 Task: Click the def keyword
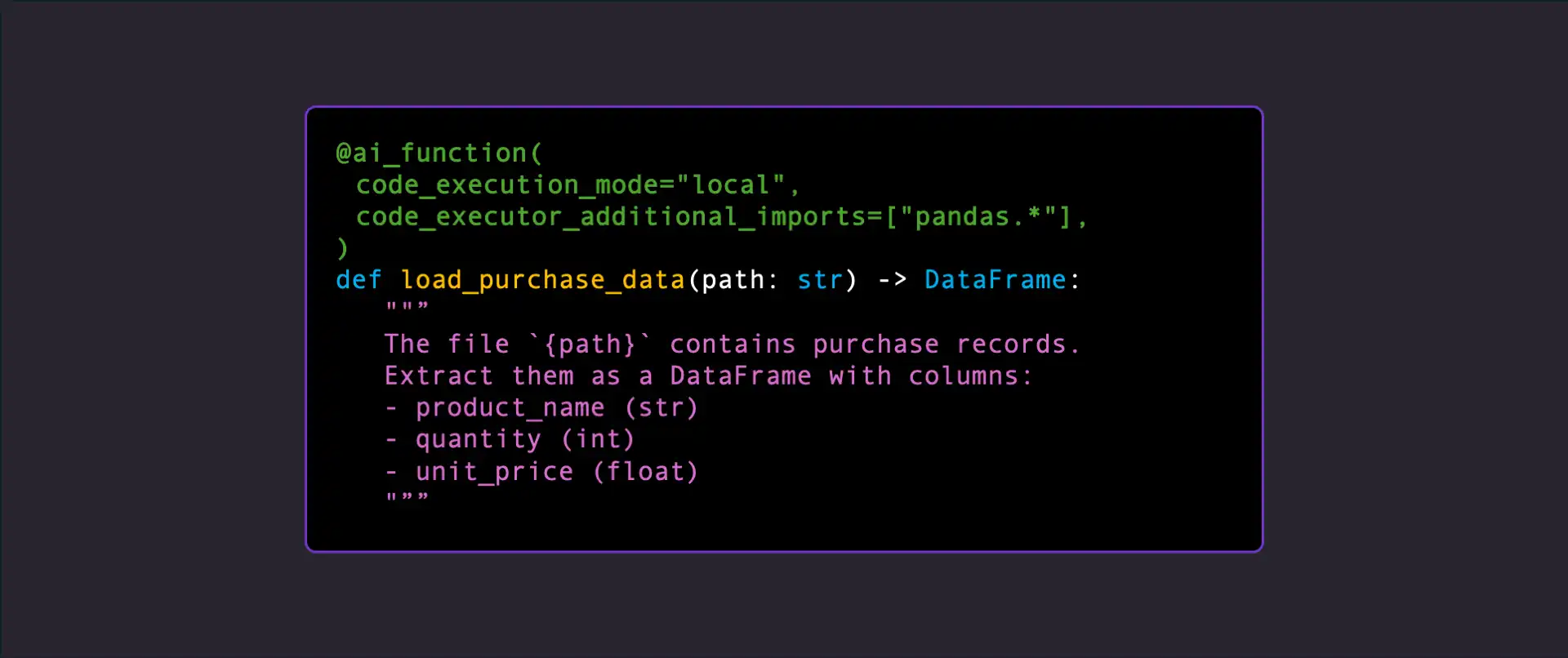click(359, 280)
